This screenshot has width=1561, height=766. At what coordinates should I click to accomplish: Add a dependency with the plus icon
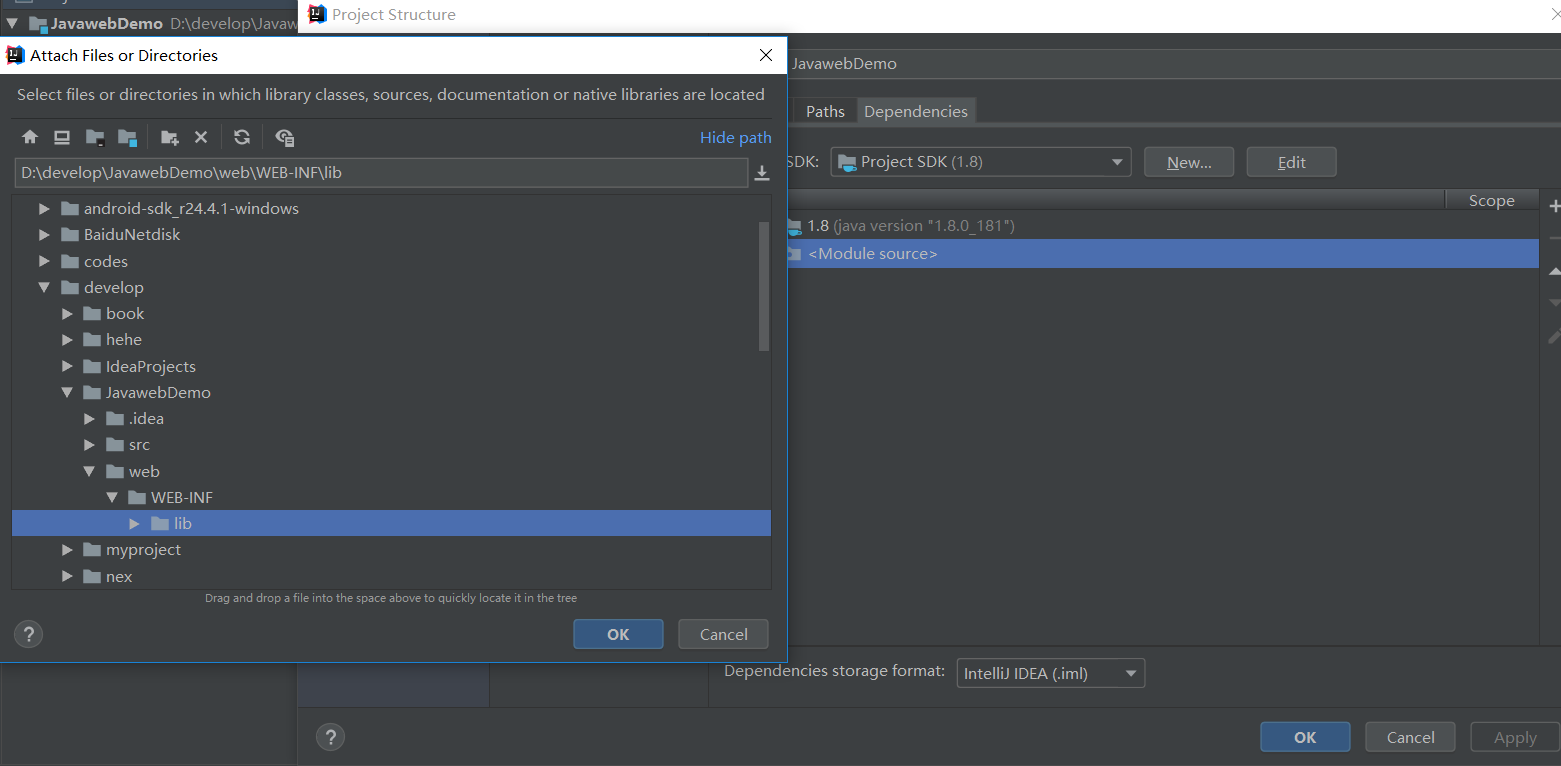[1554, 207]
